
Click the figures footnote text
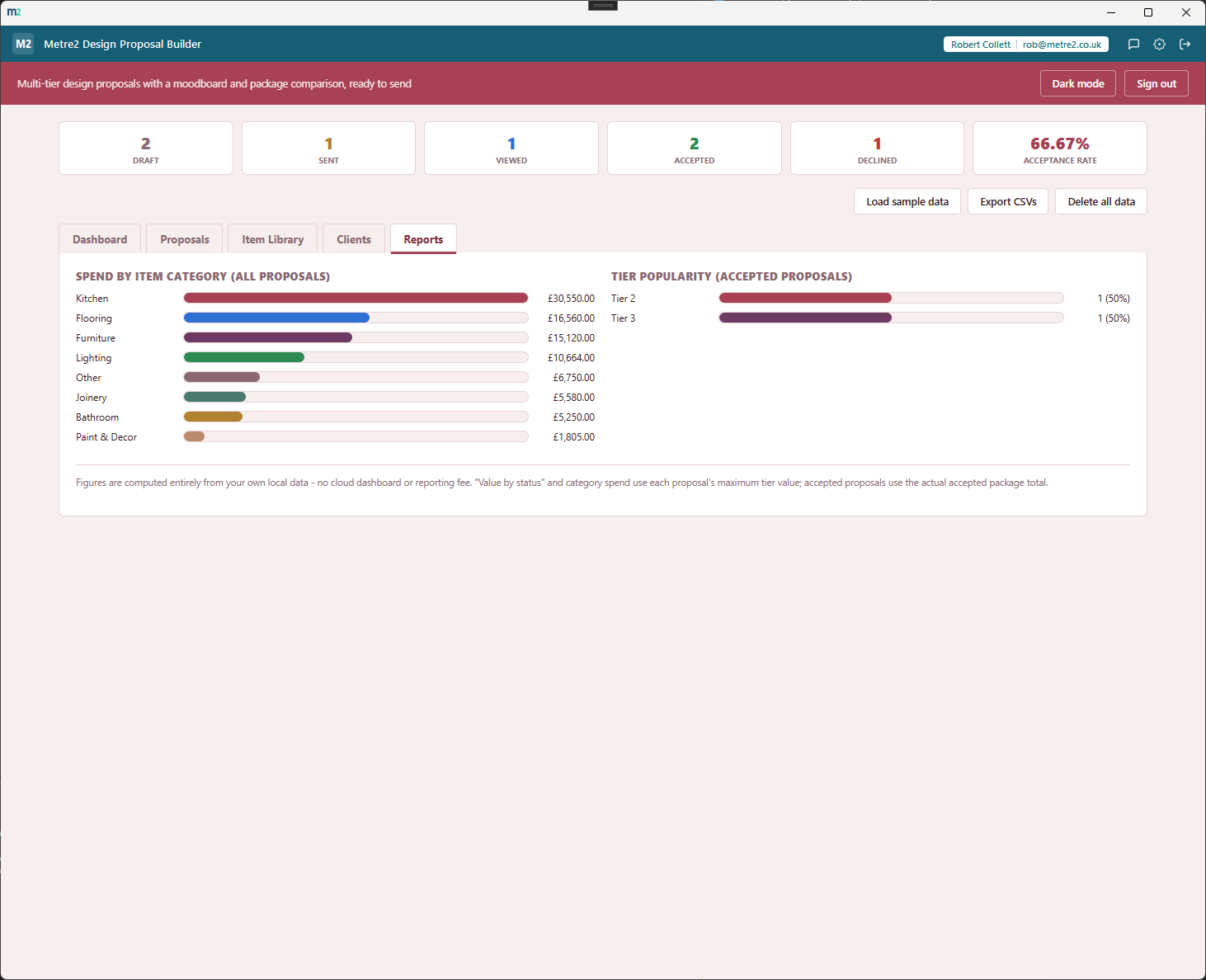point(562,483)
